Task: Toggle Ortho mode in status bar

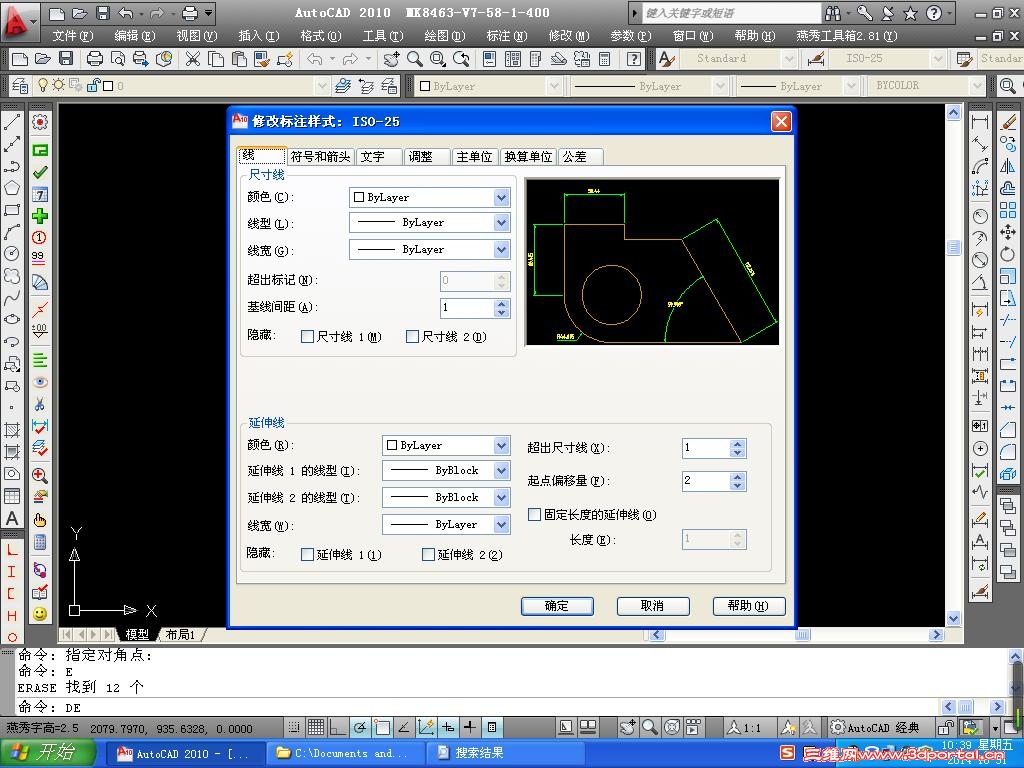Action: (338, 727)
